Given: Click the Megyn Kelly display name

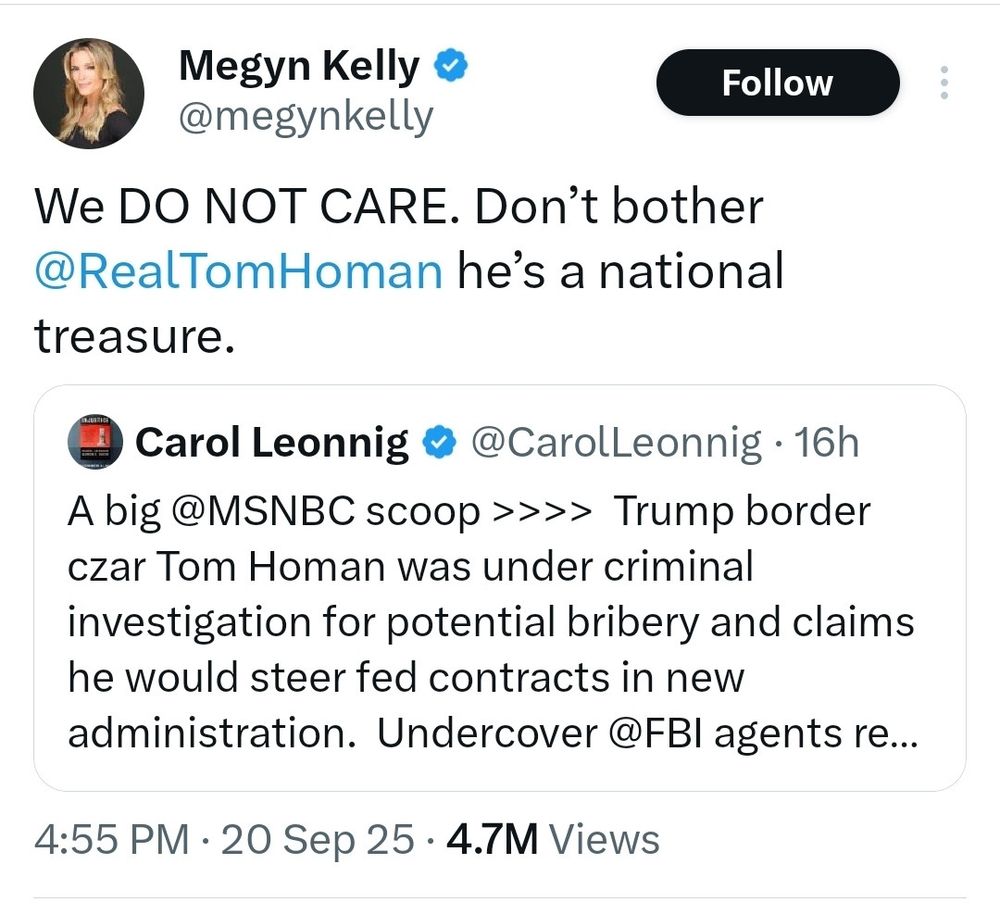Looking at the screenshot, I should [299, 67].
